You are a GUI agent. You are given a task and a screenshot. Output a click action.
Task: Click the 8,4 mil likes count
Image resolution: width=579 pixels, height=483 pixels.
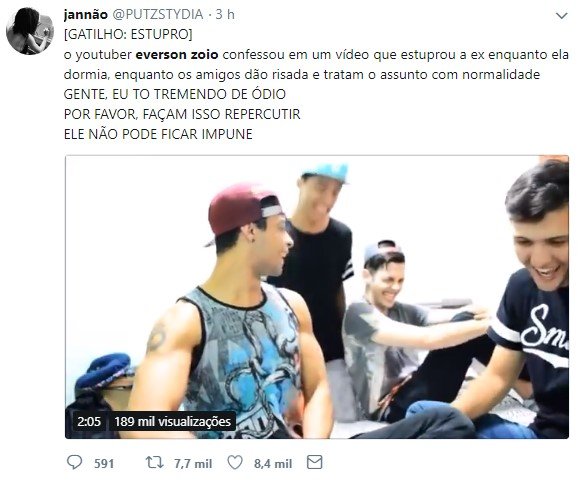tap(273, 464)
